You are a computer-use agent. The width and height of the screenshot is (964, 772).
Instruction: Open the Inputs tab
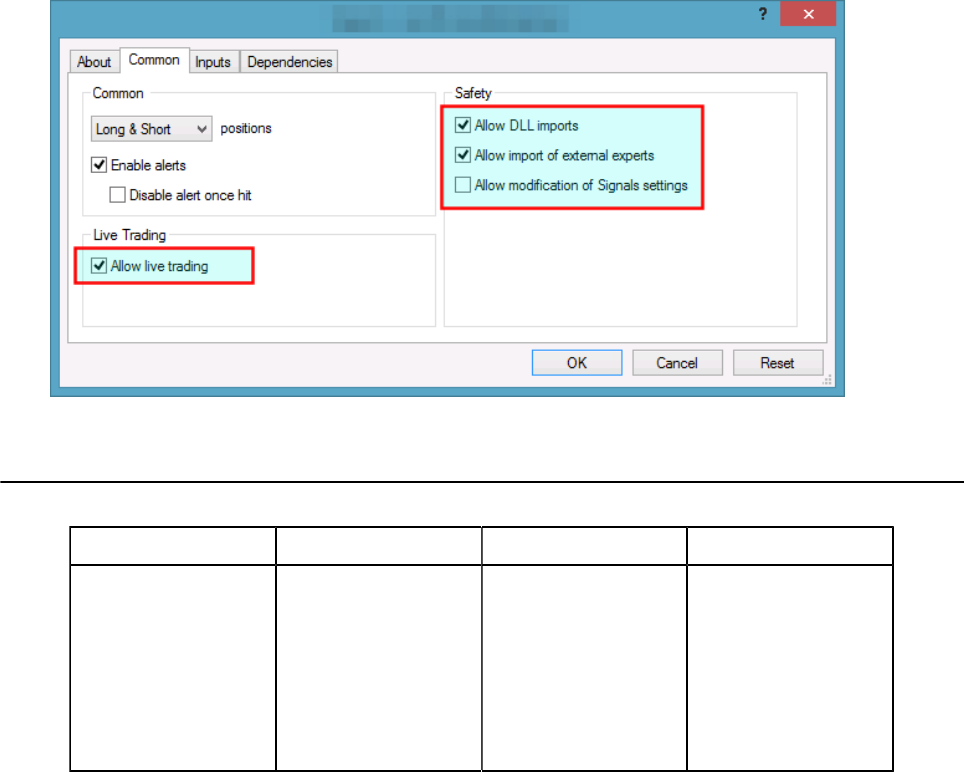(213, 62)
